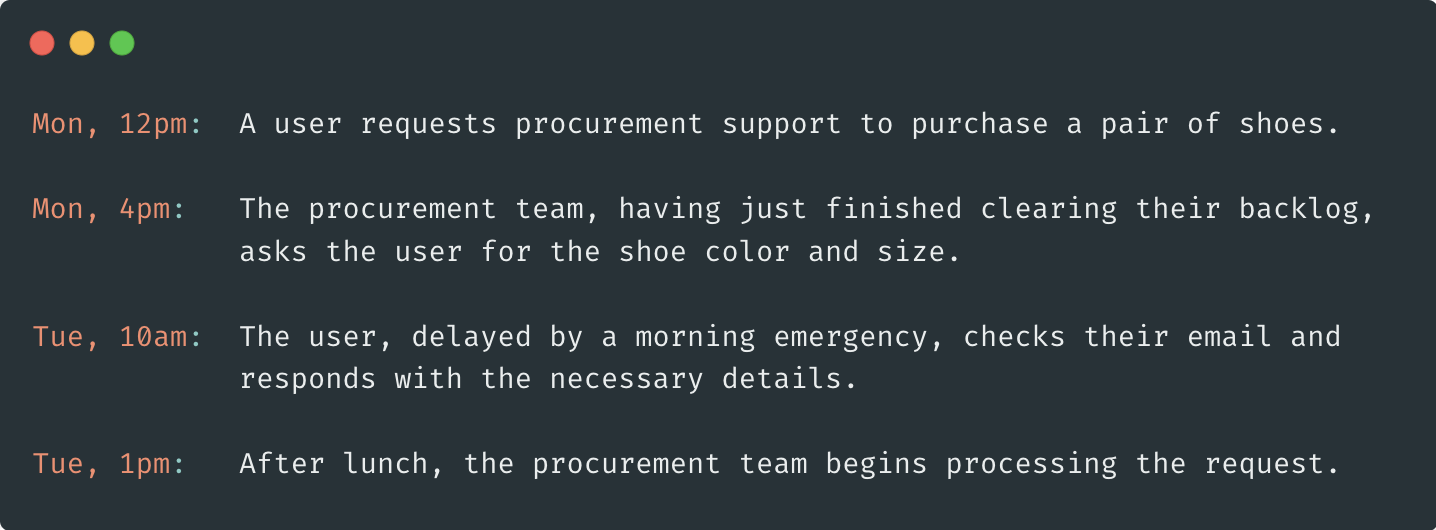Click the word "request" in the last line

pyautogui.click(x=1263, y=464)
